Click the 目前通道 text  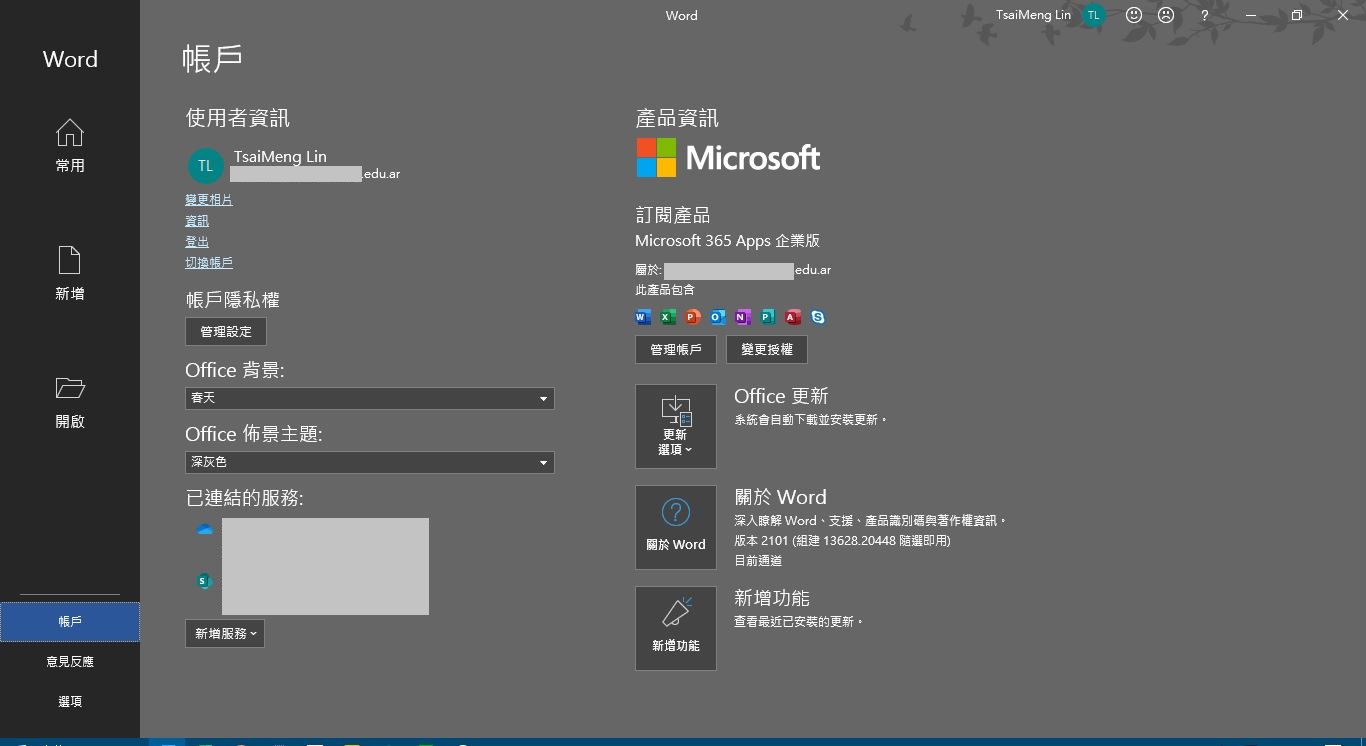pyautogui.click(x=758, y=561)
